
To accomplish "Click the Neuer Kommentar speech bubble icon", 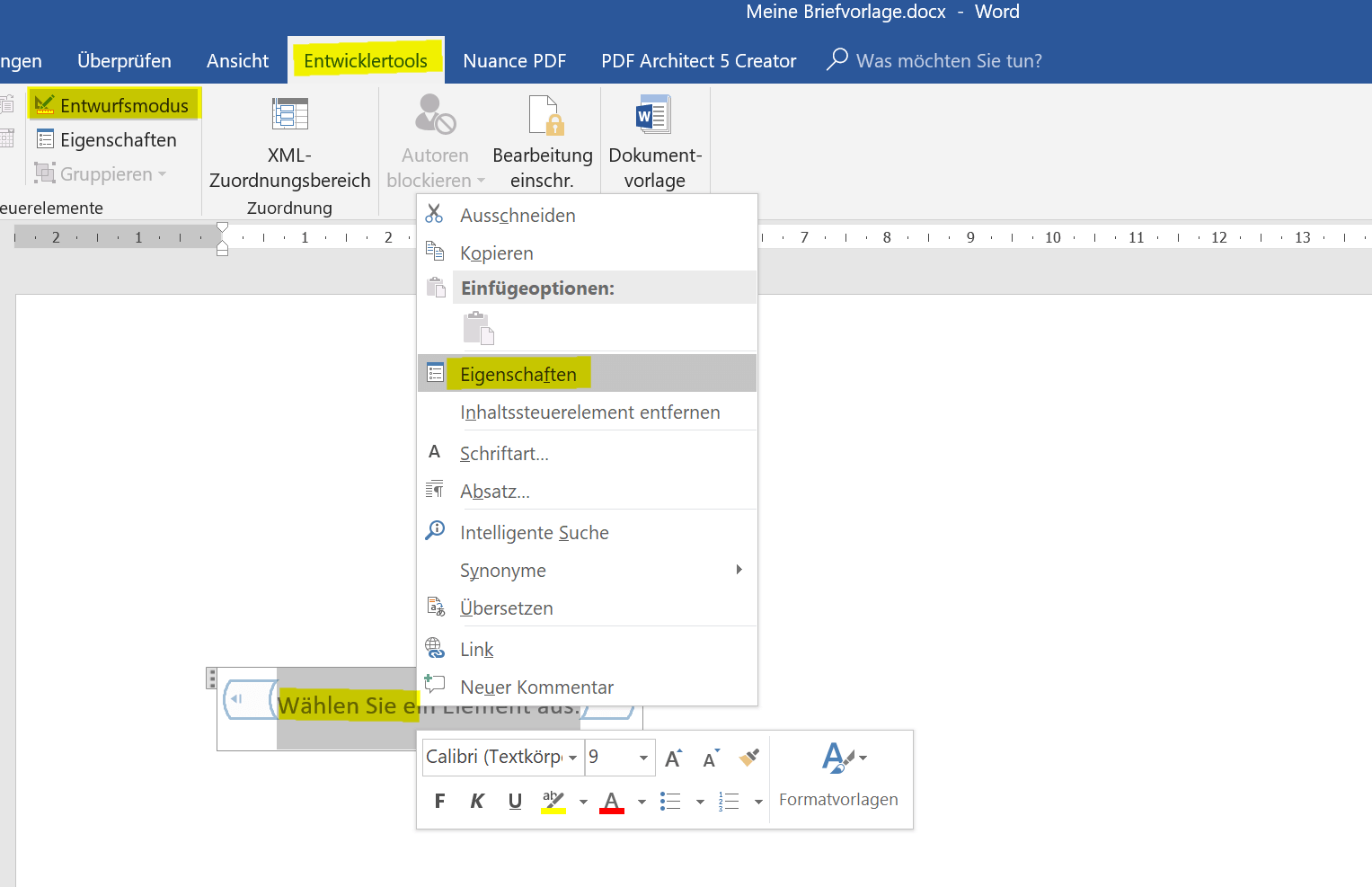I will pyautogui.click(x=435, y=684).
